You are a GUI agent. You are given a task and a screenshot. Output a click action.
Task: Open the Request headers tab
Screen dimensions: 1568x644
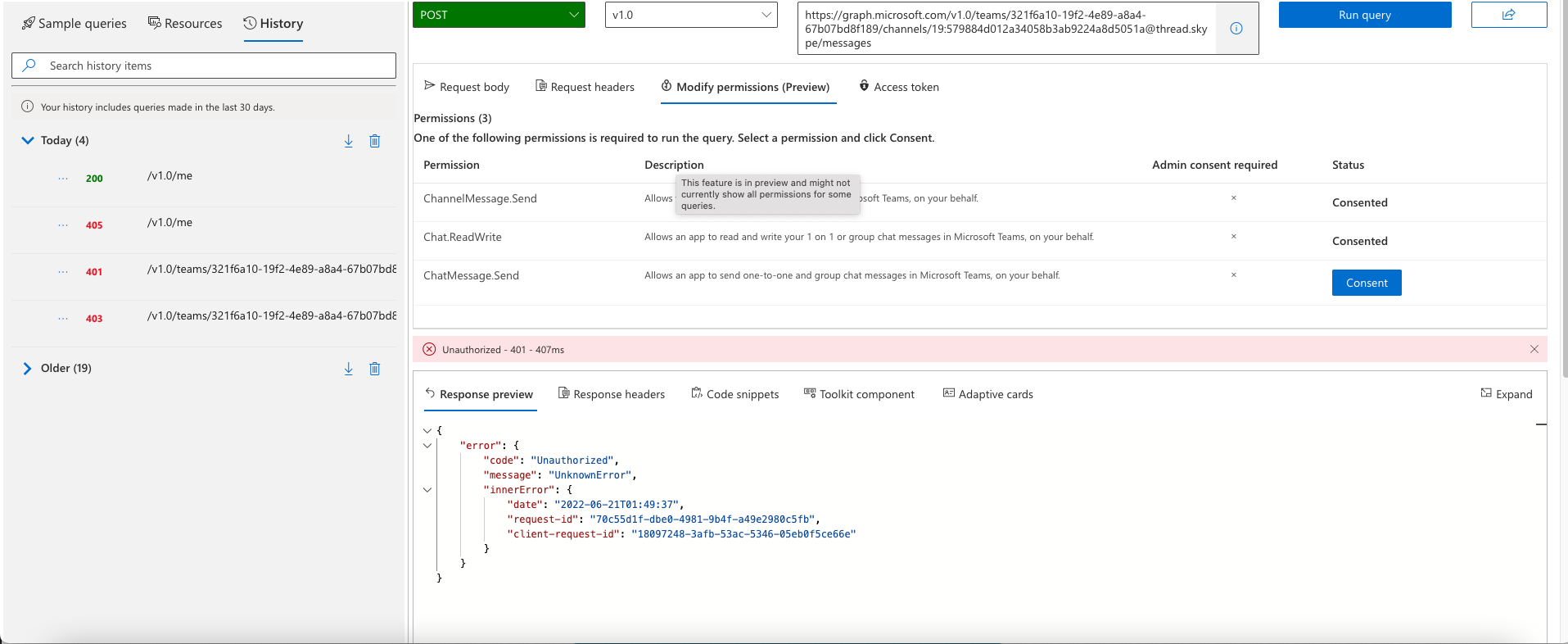[585, 87]
